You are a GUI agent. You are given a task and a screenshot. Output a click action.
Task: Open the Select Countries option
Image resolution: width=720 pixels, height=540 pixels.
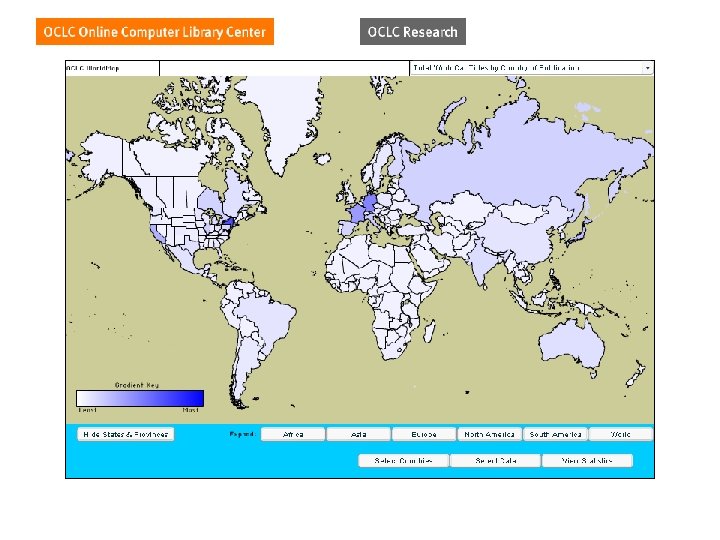click(x=403, y=461)
